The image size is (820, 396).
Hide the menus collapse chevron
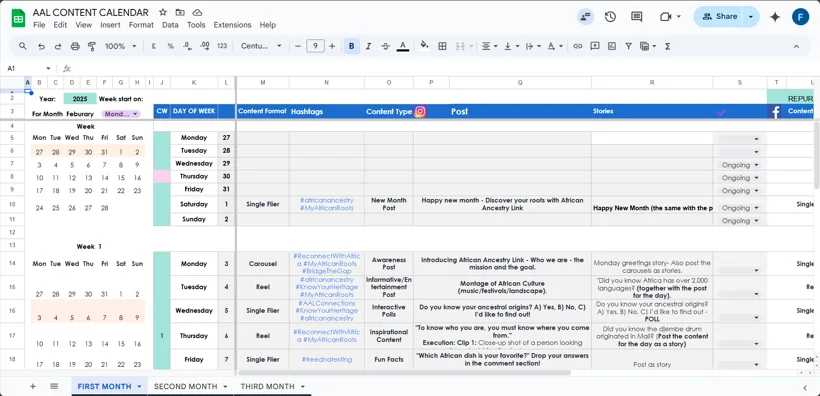[796, 46]
